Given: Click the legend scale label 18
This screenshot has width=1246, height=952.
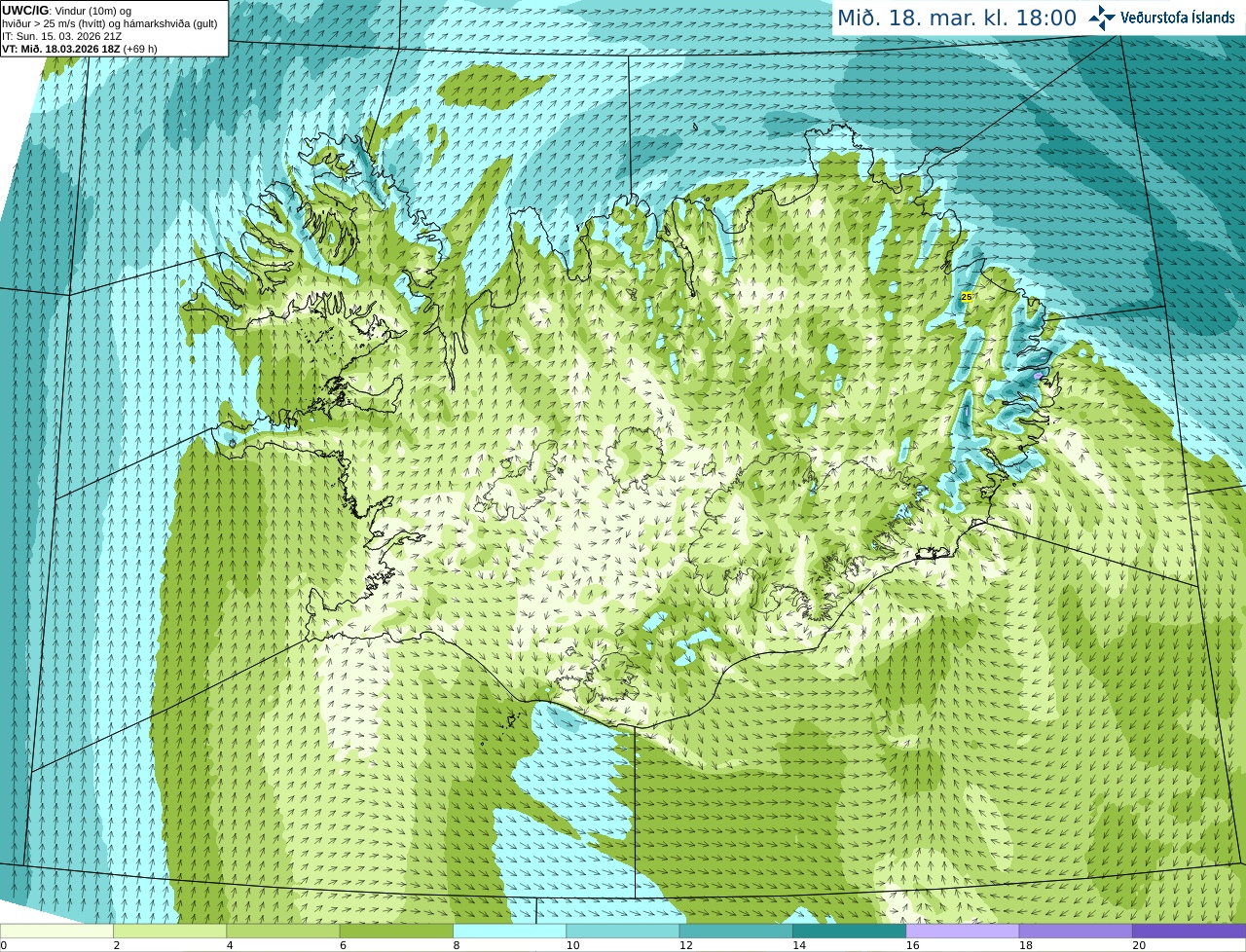Looking at the screenshot, I should (x=1025, y=945).
